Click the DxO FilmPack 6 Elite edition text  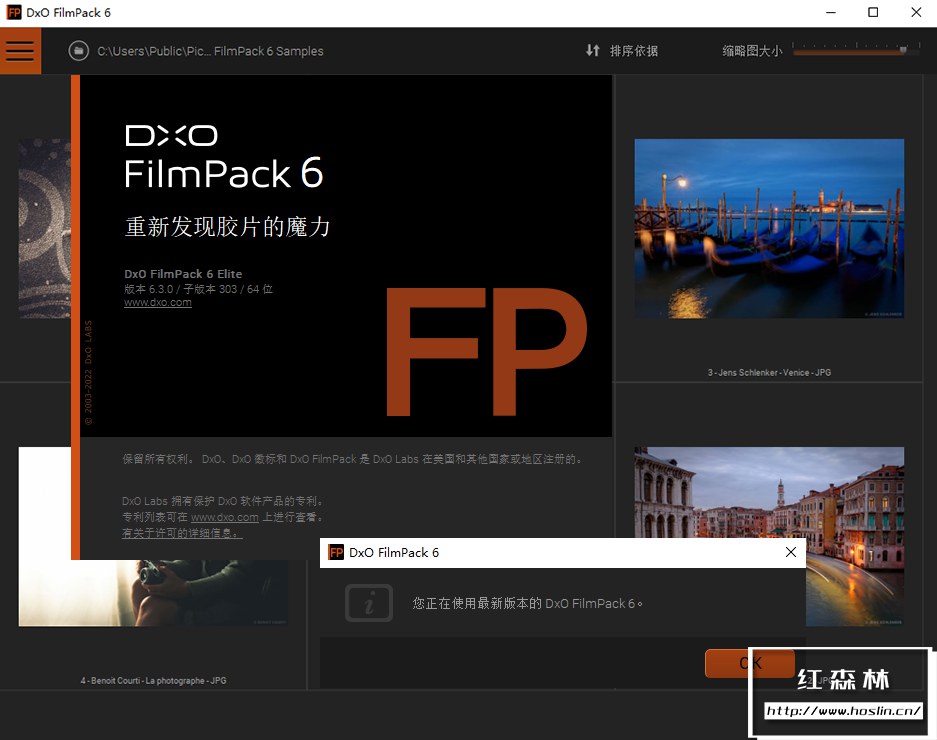(x=183, y=274)
